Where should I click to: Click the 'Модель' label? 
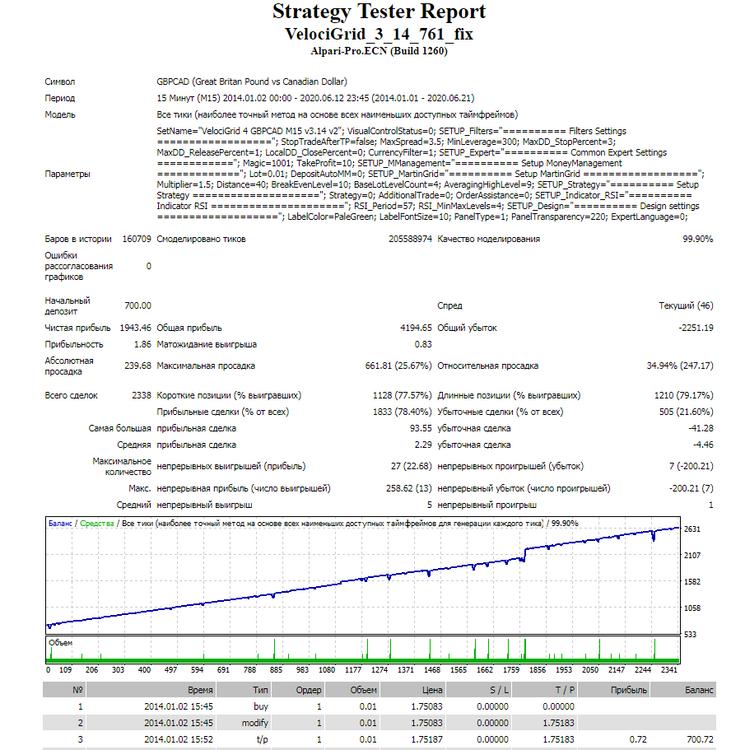pos(60,115)
